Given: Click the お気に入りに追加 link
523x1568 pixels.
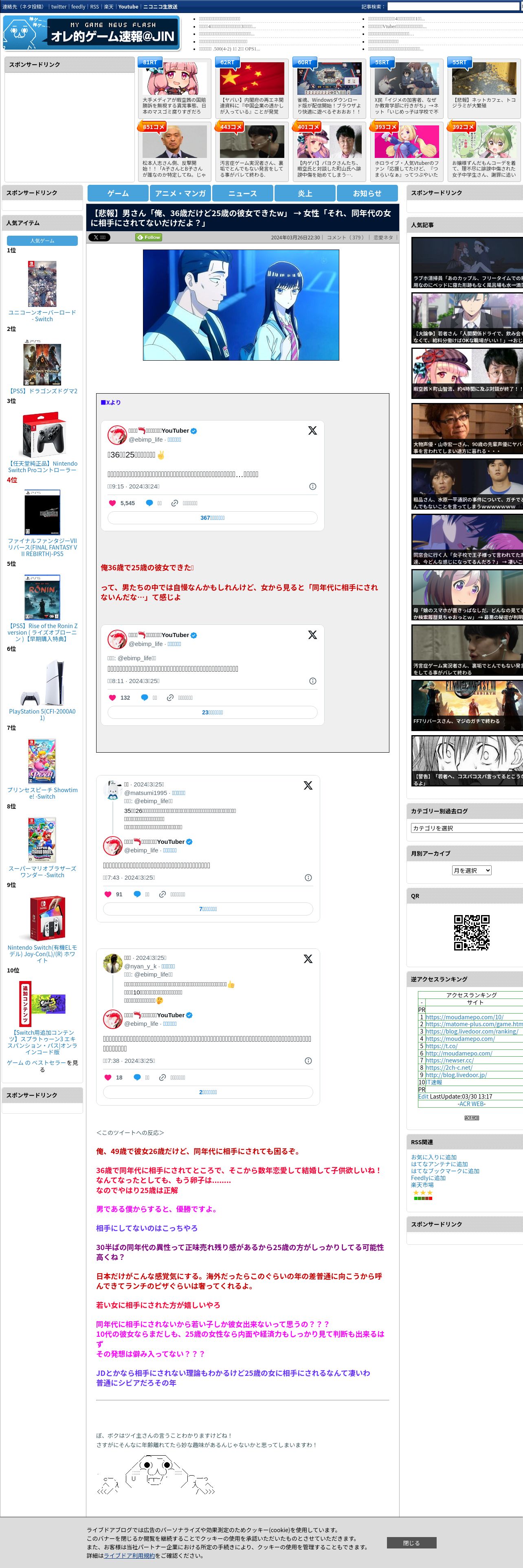Looking at the screenshot, I should tap(433, 1157).
